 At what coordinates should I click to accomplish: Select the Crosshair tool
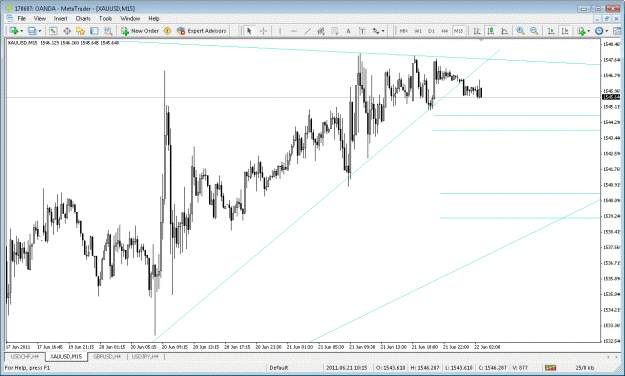pyautogui.click(x=263, y=31)
